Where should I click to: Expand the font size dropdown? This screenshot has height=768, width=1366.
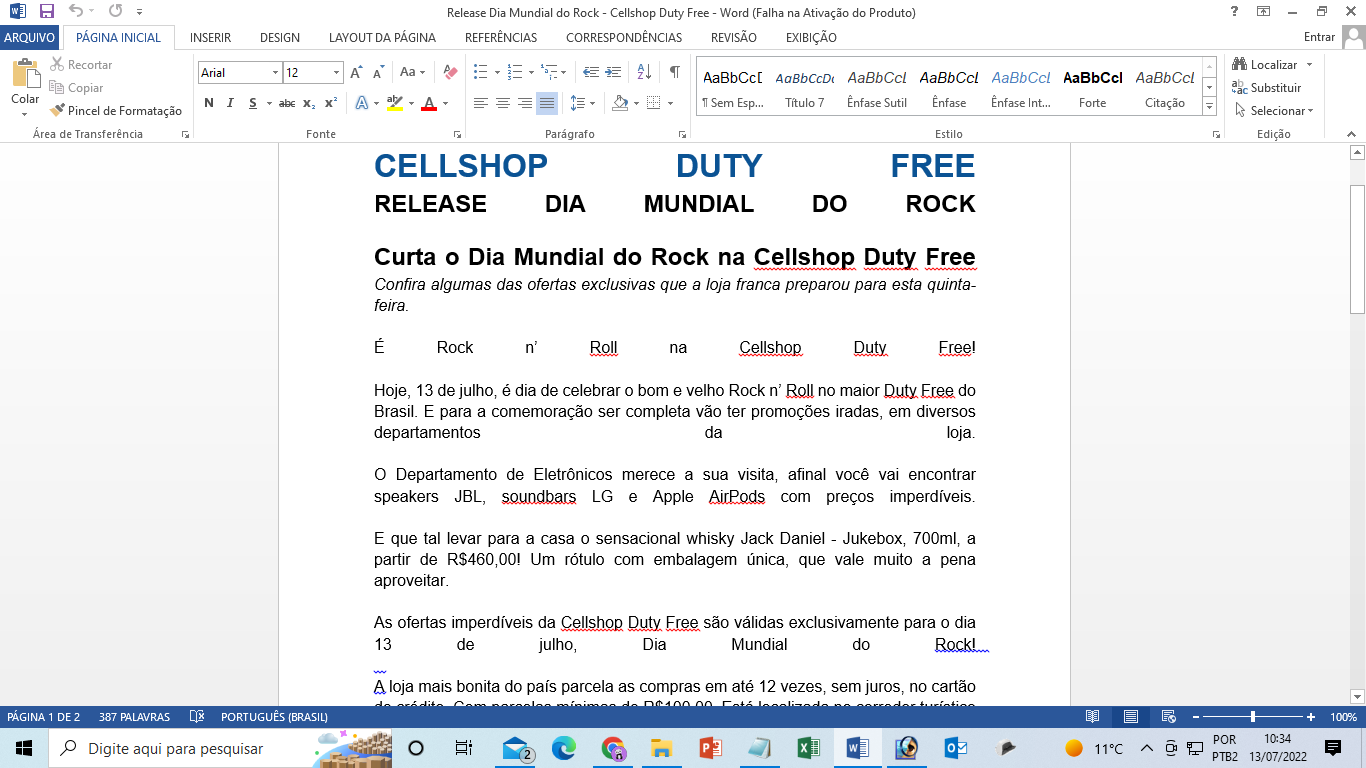[x=336, y=73]
